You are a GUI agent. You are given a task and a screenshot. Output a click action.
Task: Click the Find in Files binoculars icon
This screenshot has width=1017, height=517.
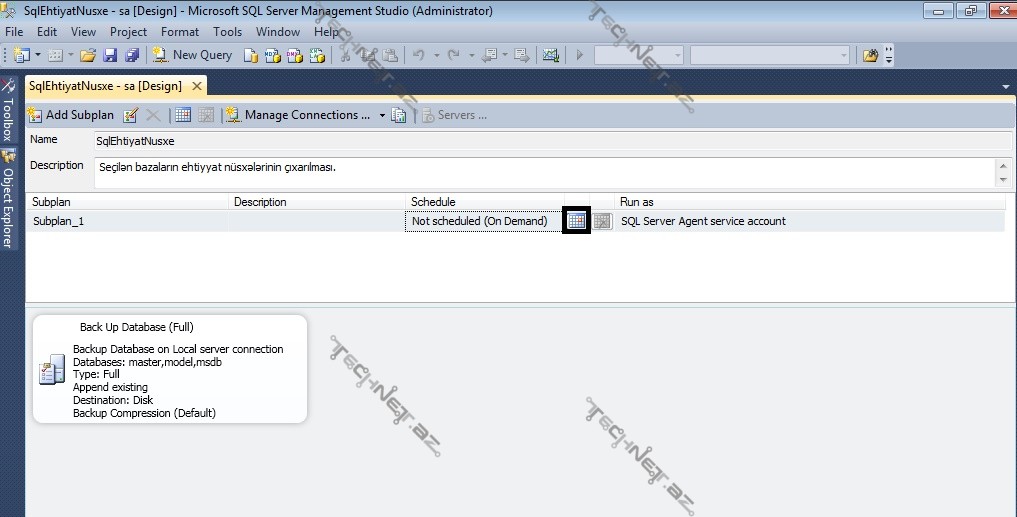[870, 55]
